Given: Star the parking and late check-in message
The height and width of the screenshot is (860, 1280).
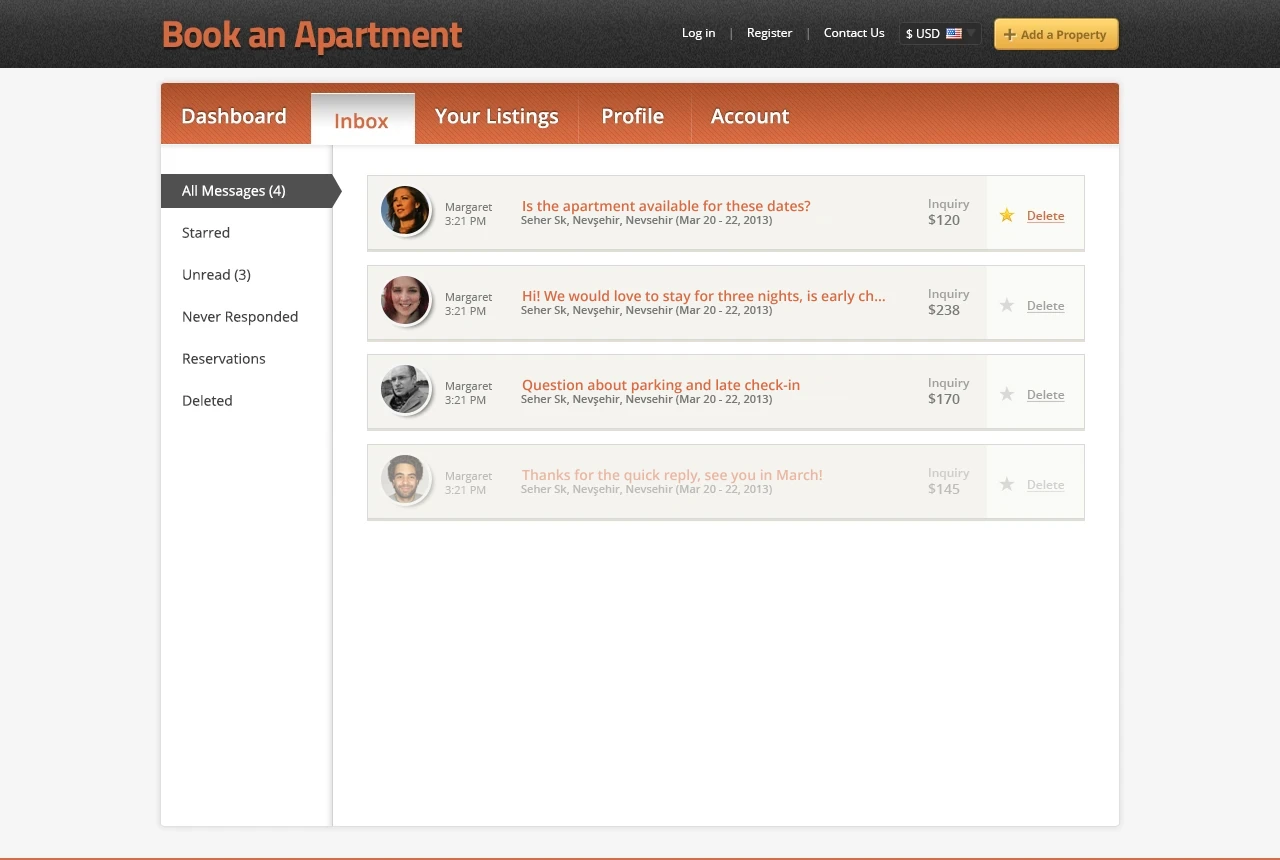Looking at the screenshot, I should (x=1007, y=394).
